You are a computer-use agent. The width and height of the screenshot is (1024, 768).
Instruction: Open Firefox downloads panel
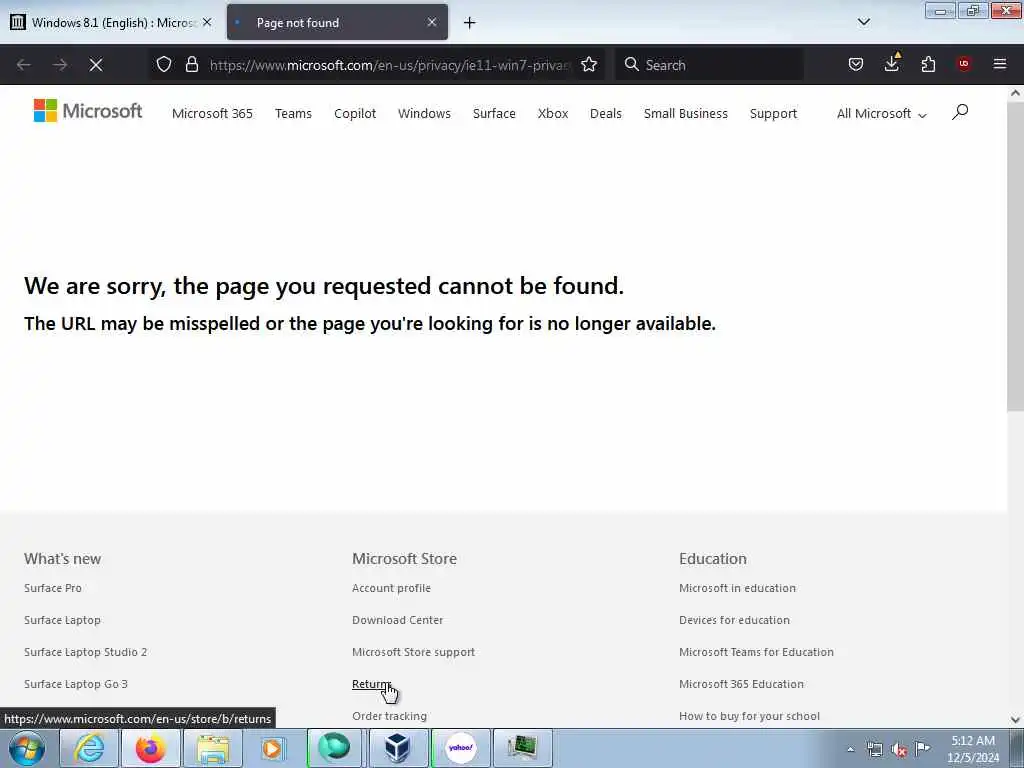[x=892, y=63]
